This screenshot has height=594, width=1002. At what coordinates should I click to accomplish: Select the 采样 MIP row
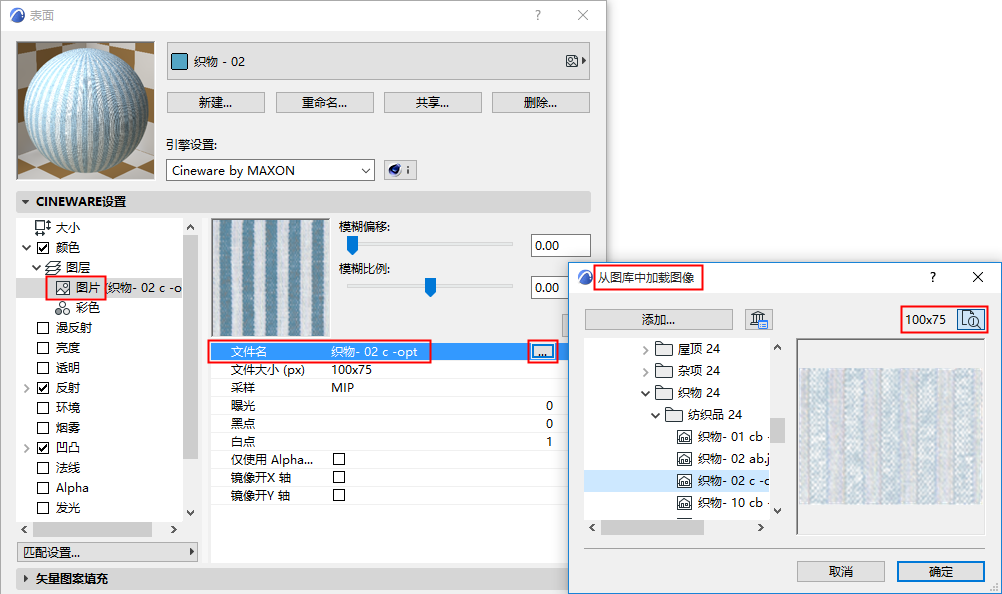390,388
